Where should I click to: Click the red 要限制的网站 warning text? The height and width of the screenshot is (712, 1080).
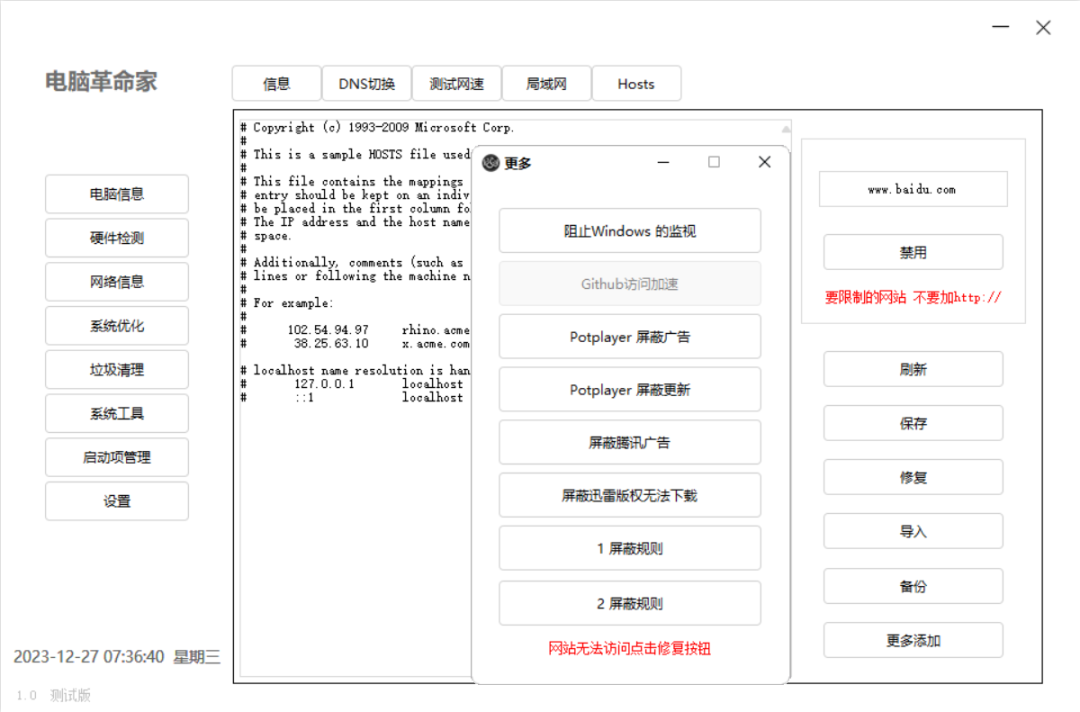point(913,297)
